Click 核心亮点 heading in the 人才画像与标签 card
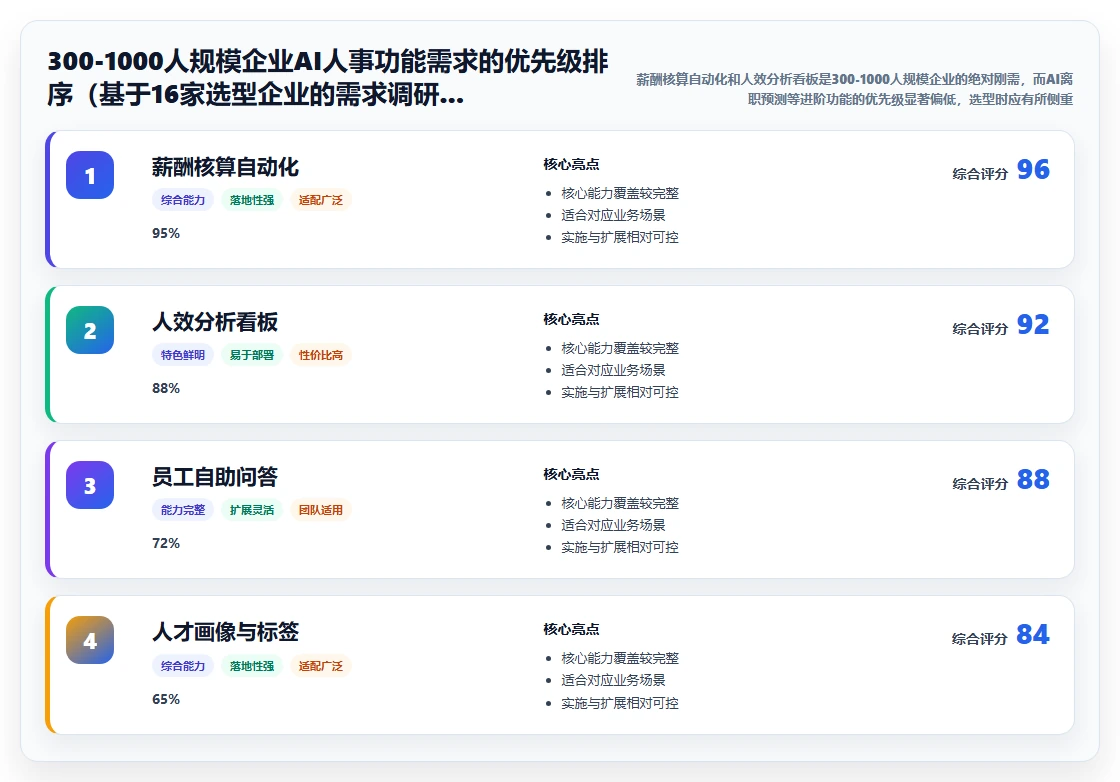 571,629
